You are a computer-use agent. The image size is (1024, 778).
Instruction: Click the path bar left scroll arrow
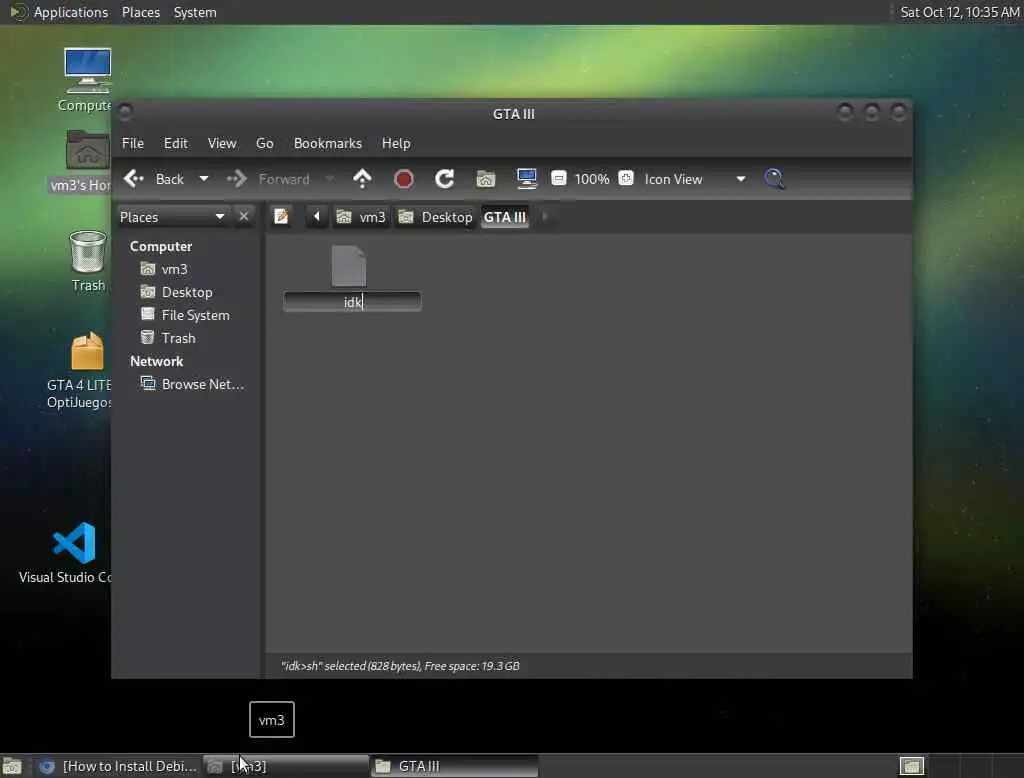tap(317, 216)
